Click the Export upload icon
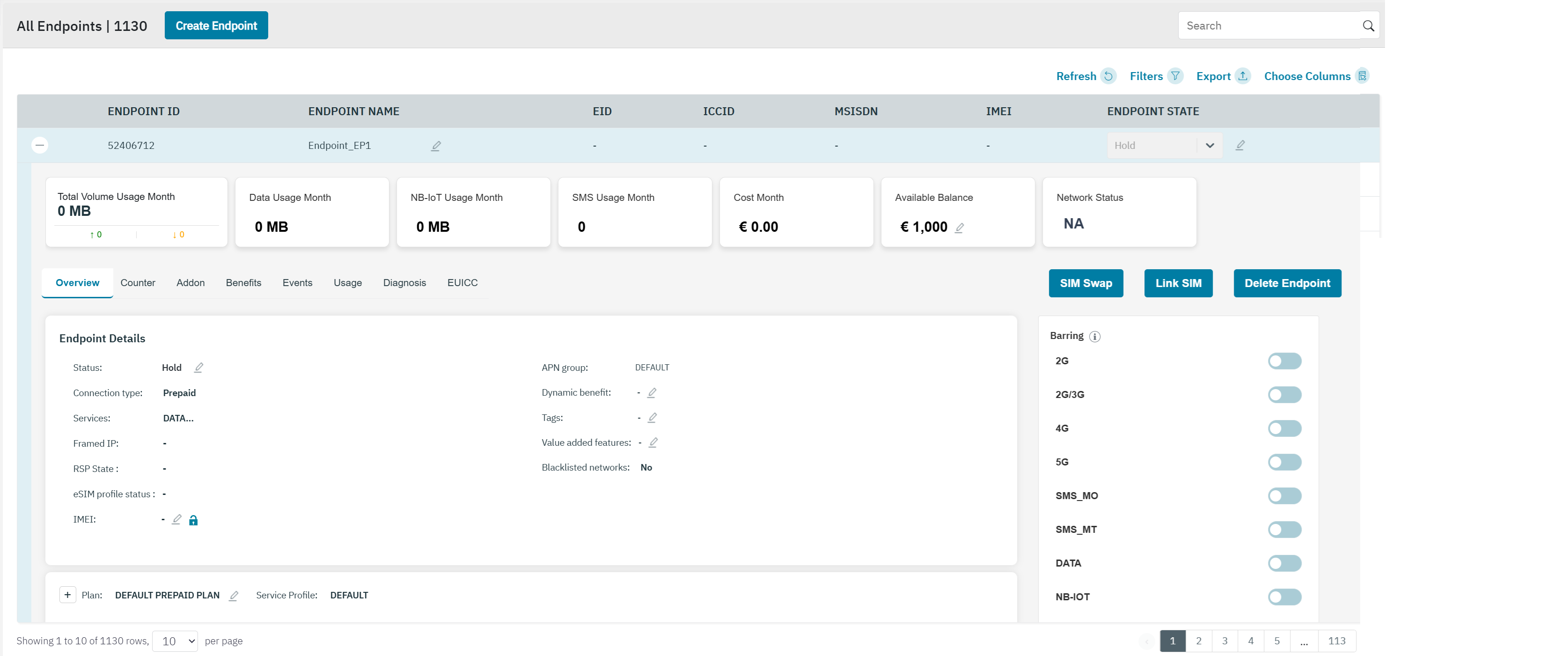The image size is (1568, 656). [1243, 76]
